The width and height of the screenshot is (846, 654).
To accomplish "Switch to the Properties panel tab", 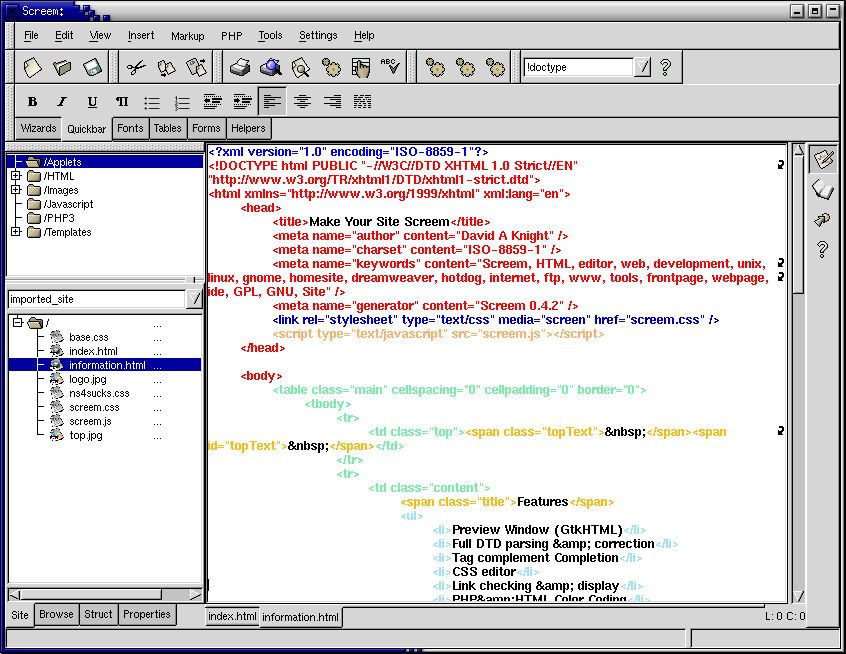I will coord(147,615).
